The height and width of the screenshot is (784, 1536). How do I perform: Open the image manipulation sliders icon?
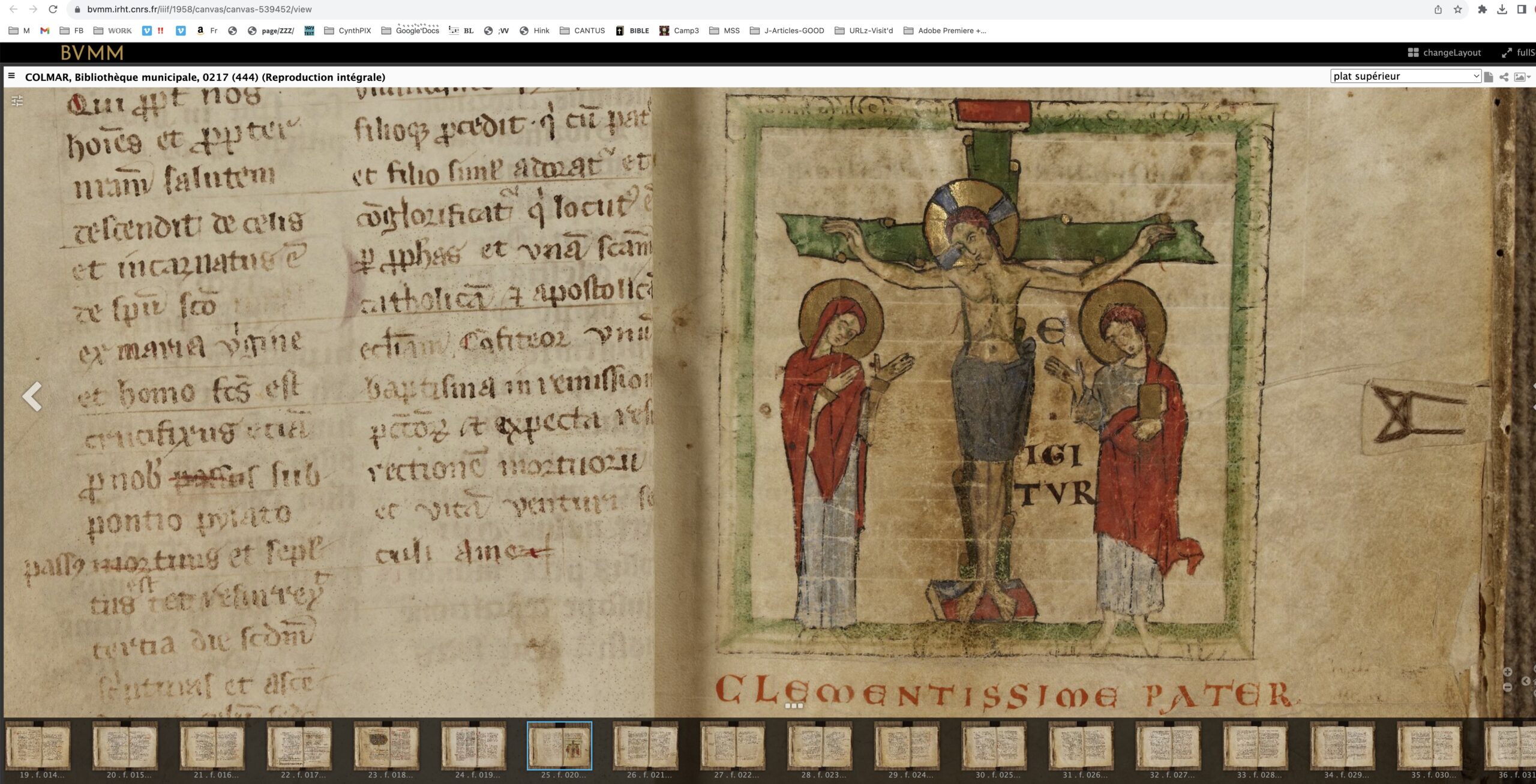(17, 101)
